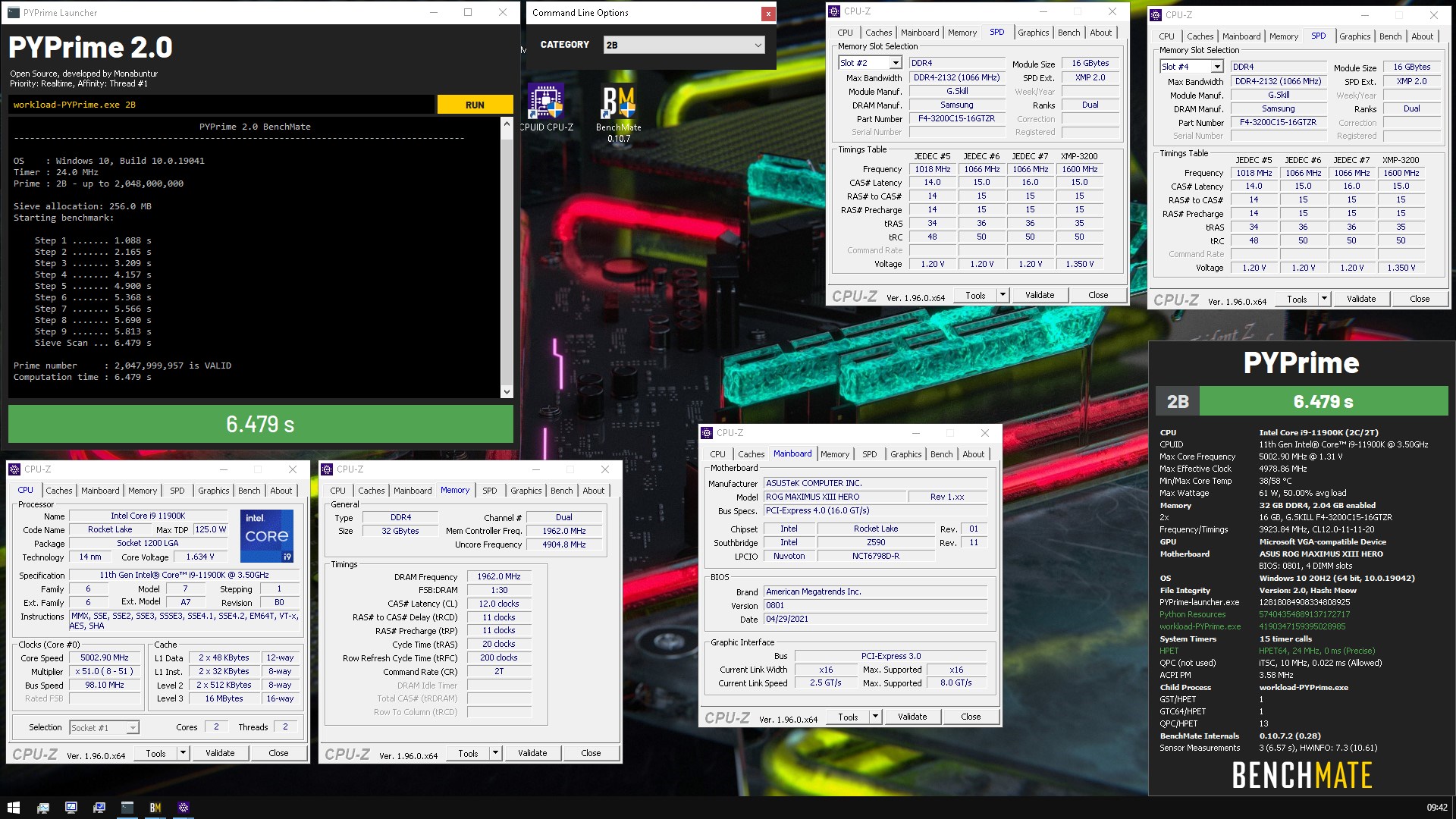The height and width of the screenshot is (819, 1456).
Task: Click CPU-Z icon in Slot #4 window title
Action: 1156,15
